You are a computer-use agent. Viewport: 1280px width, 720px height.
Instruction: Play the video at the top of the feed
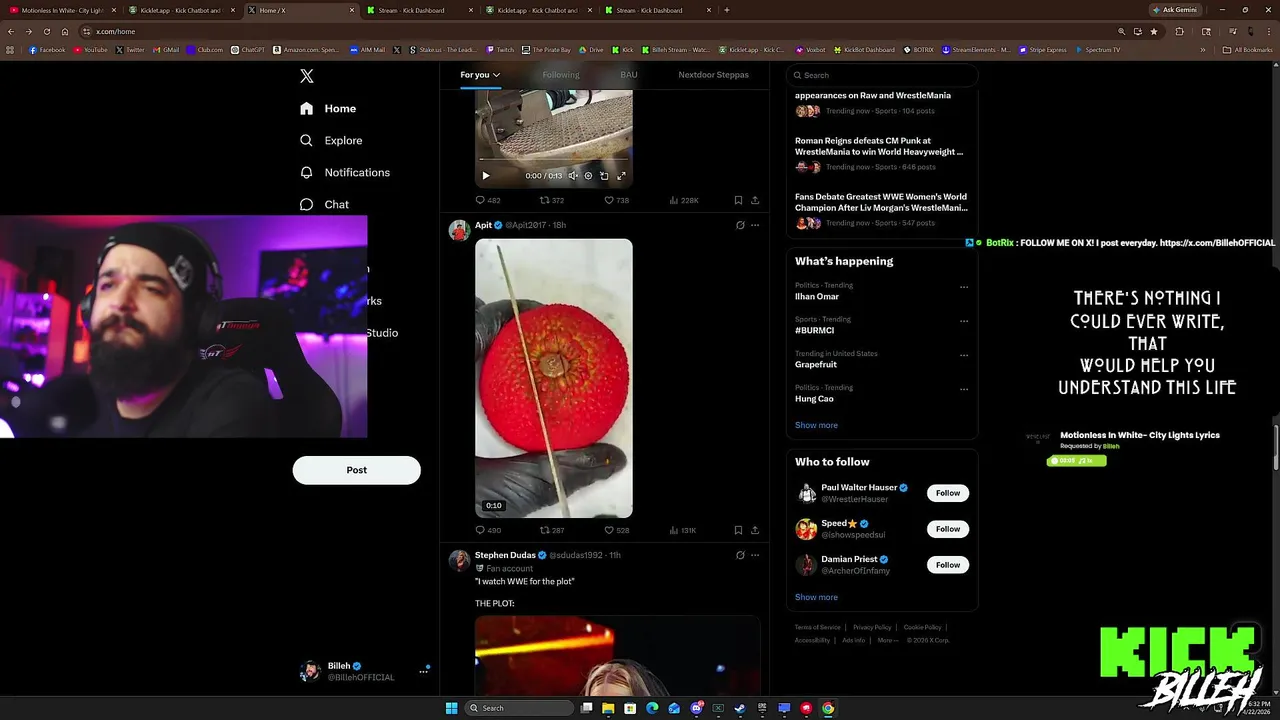(486, 175)
